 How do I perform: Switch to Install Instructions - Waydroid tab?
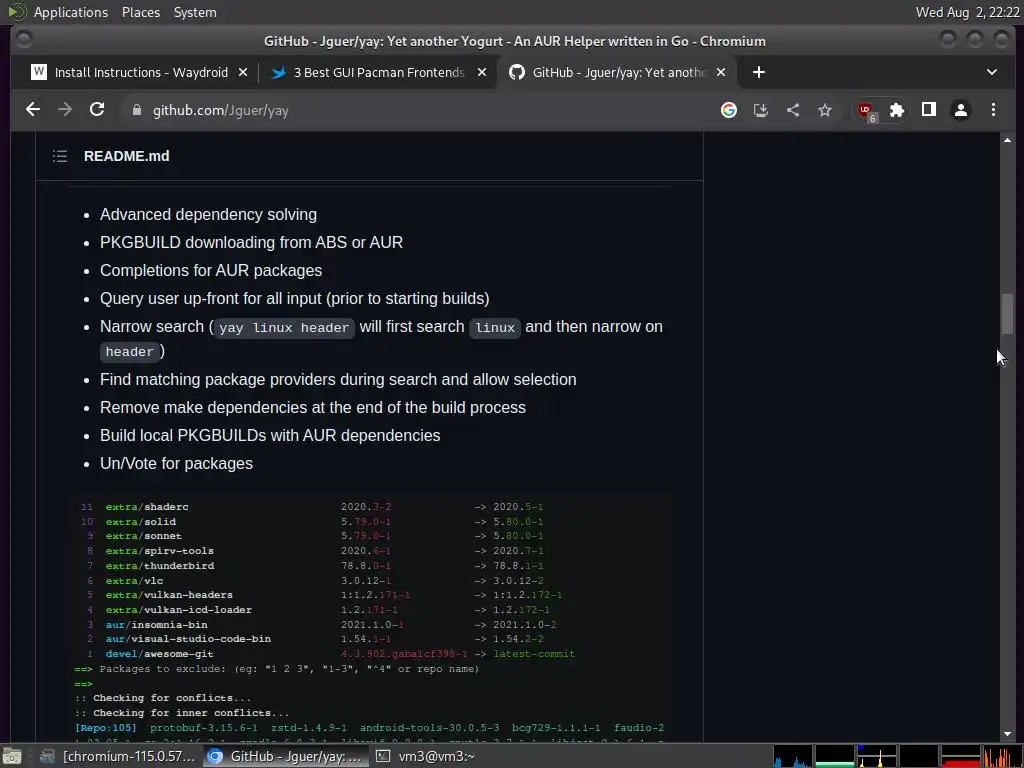pos(141,72)
